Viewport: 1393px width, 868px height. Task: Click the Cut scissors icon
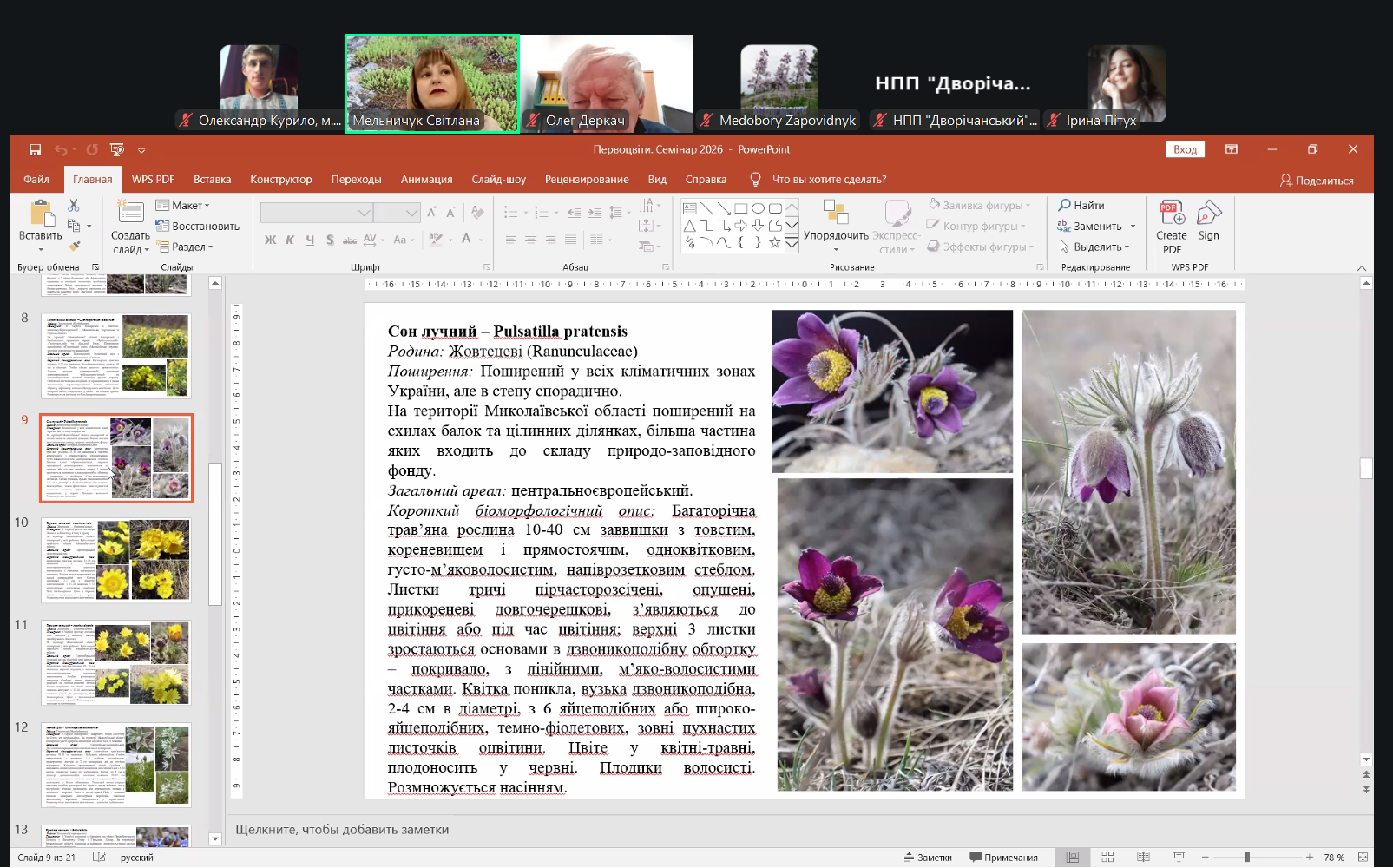click(74, 206)
